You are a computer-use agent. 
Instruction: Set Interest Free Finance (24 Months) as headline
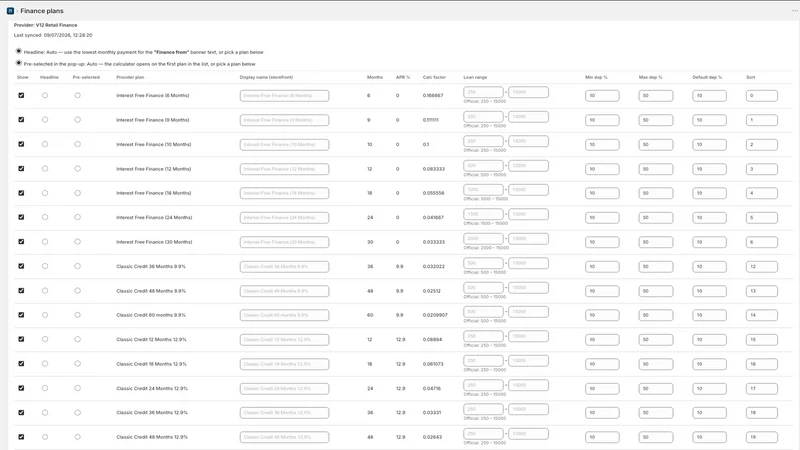coord(45,217)
